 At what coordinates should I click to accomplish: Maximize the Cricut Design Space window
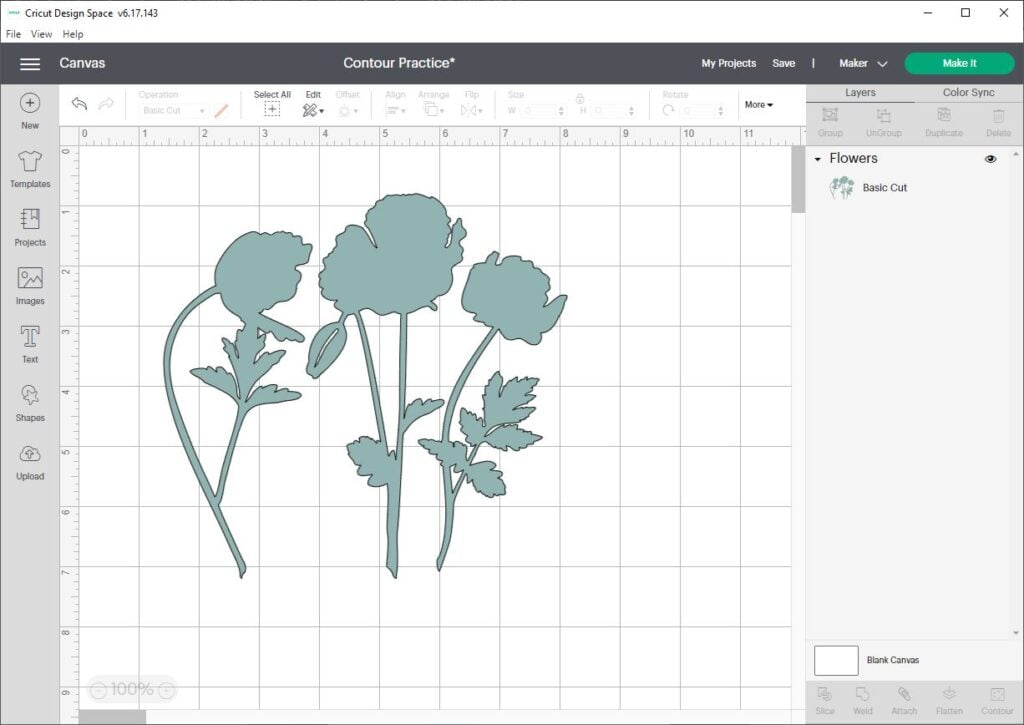click(x=966, y=12)
